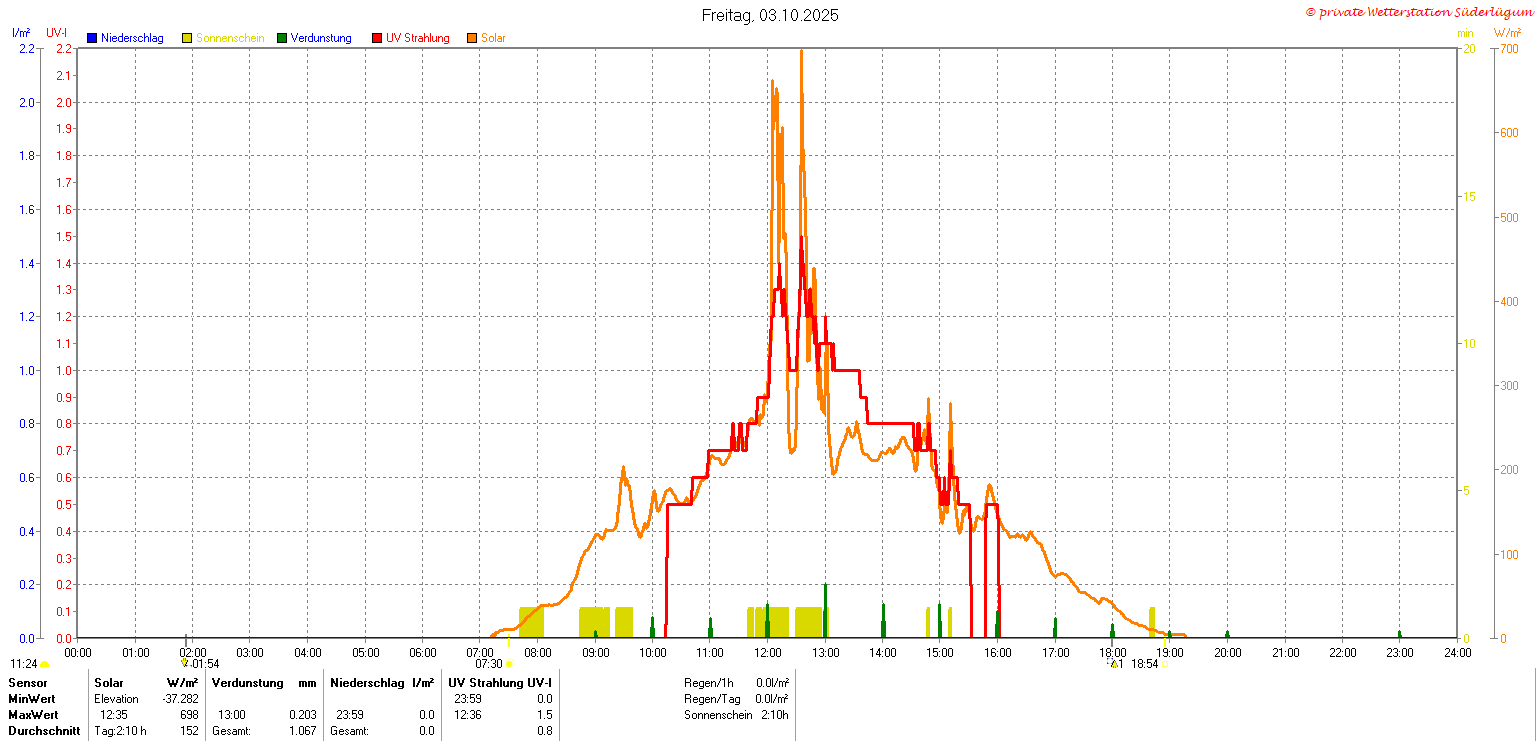1536x741 pixels.
Task: Click the green Verdunstung legend square
Action: pos(282,38)
